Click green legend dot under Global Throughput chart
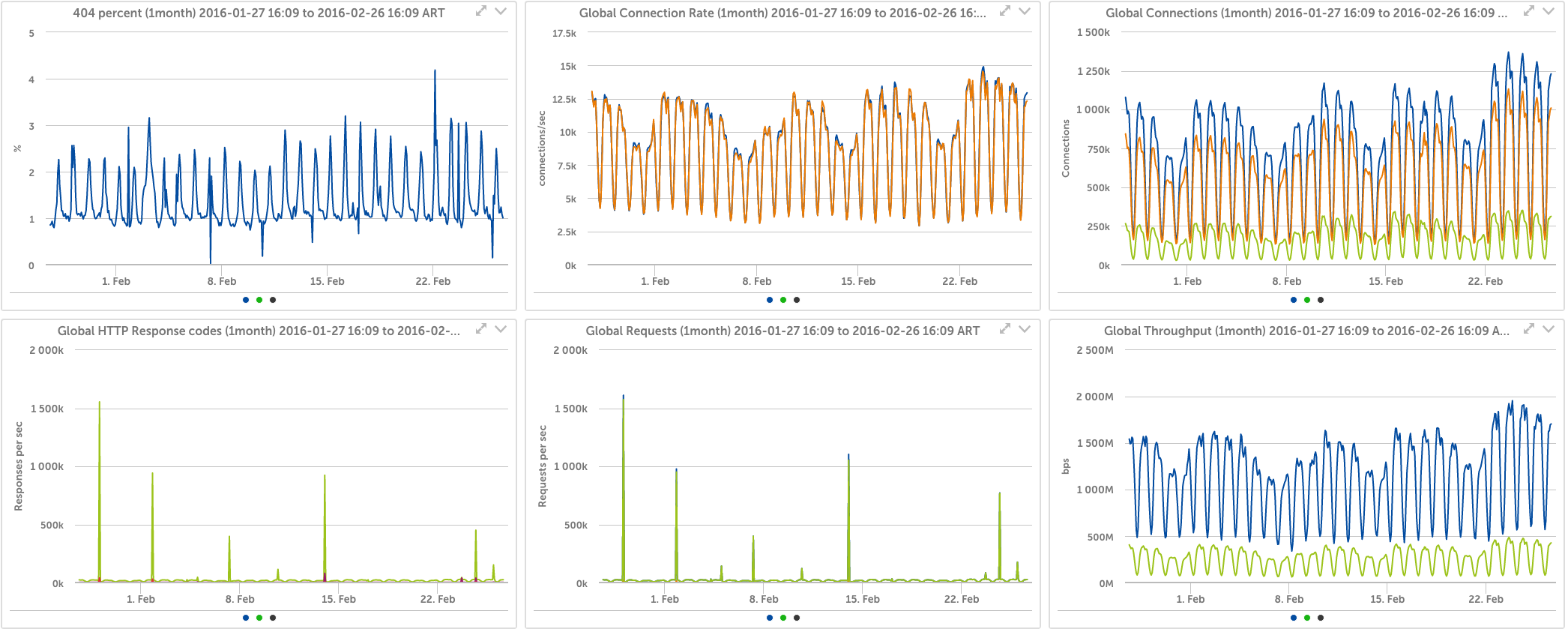This screenshot has height=632, width=1568. click(x=1307, y=618)
